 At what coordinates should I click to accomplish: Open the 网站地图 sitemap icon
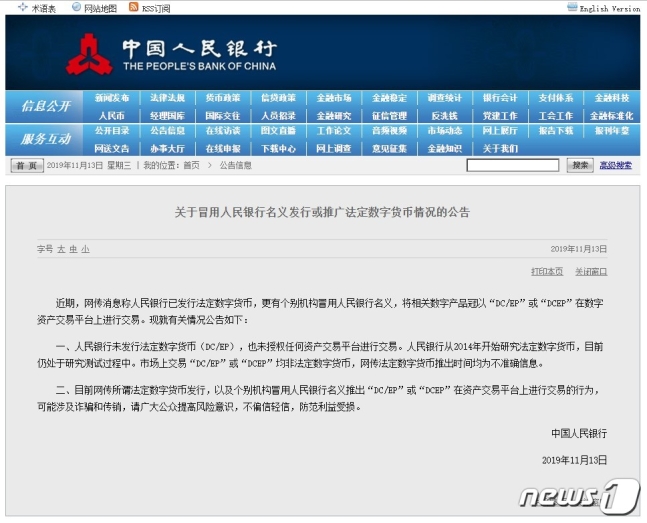pos(76,7)
